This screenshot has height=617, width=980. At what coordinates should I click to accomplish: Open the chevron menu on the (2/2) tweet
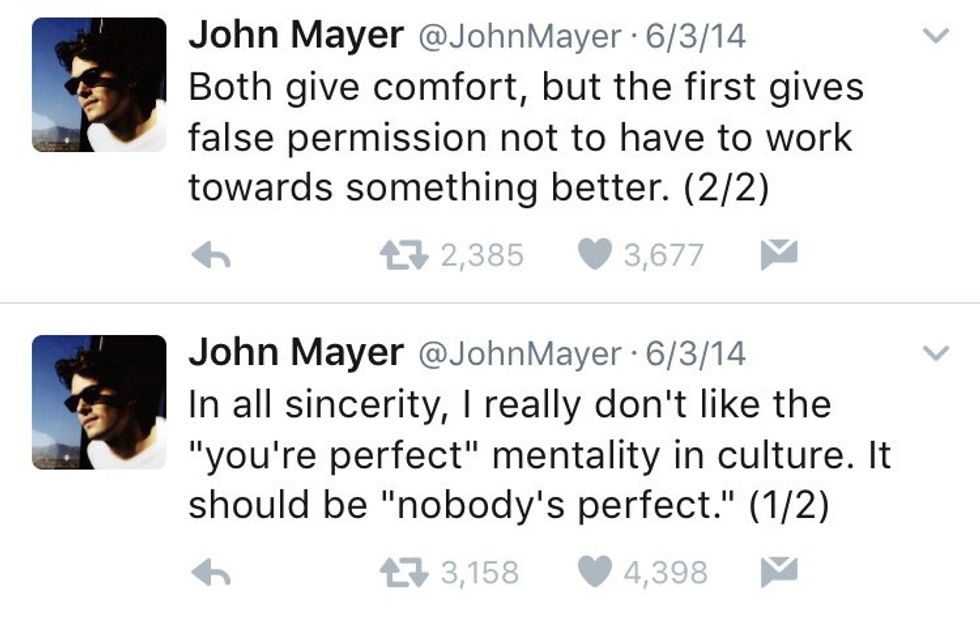935,37
